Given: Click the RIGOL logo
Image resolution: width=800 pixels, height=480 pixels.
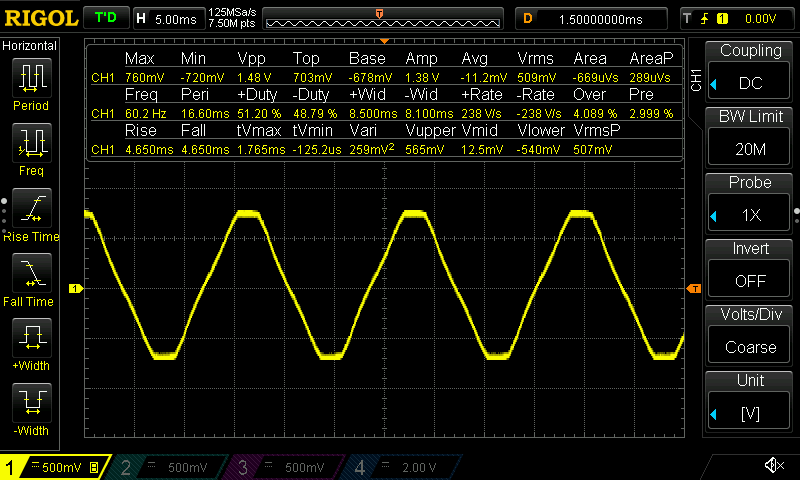Looking at the screenshot, I should [x=41, y=18].
